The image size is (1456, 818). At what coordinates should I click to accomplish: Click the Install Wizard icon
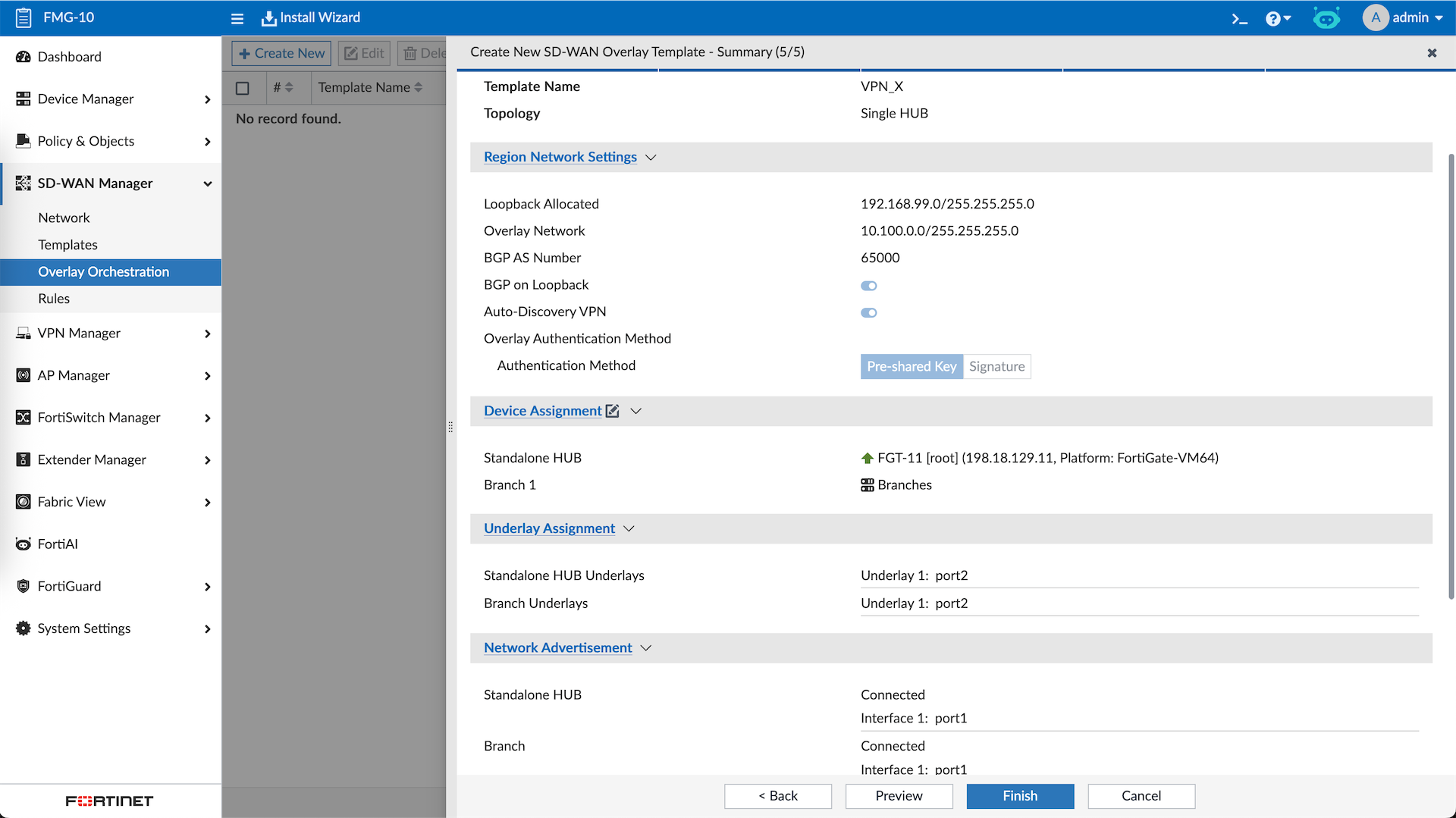268,18
